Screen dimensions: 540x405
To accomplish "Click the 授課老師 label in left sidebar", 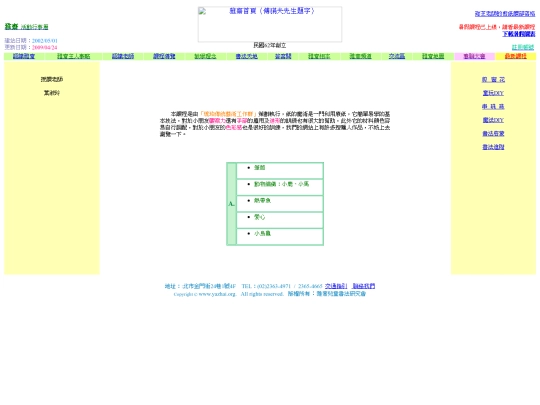I will pyautogui.click(x=52, y=79).
